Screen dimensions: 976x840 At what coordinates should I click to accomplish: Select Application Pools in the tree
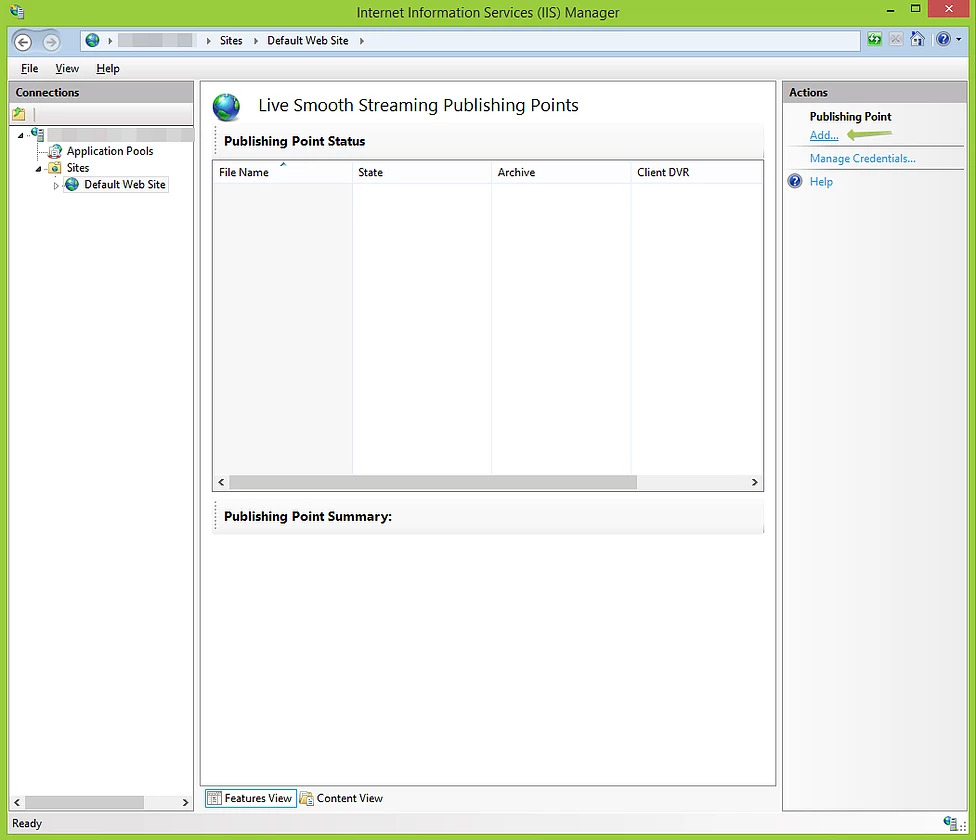coord(110,151)
